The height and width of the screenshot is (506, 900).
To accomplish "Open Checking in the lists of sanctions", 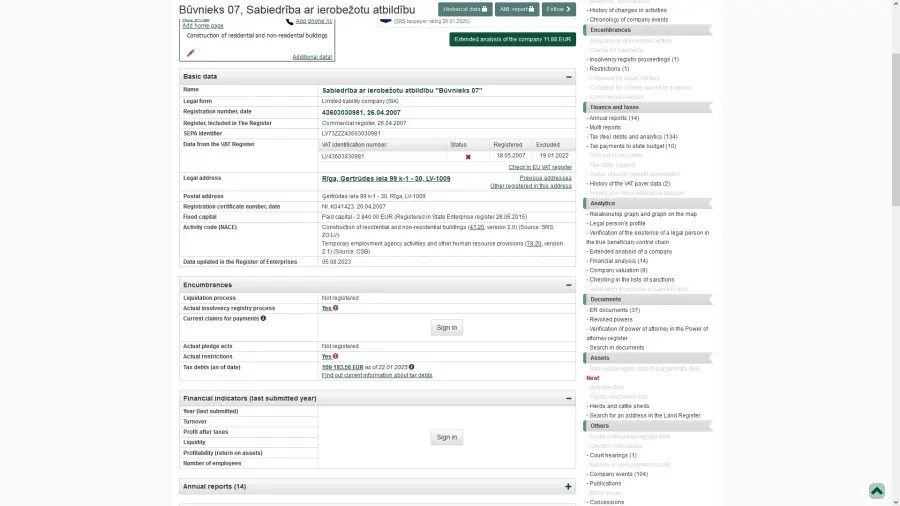I will pos(631,280).
